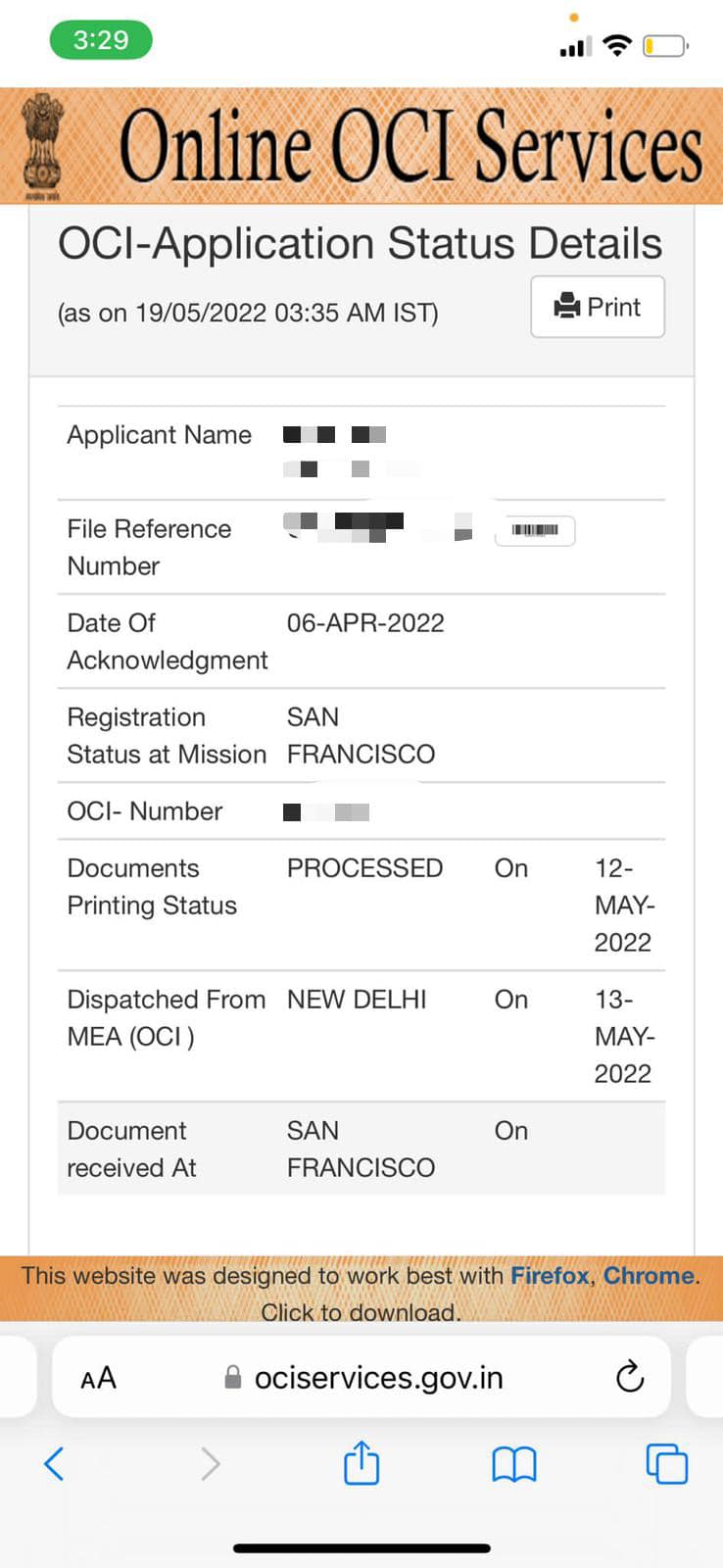Select the Document received At row
Viewport: 723px width, 1568px height.
click(361, 1149)
